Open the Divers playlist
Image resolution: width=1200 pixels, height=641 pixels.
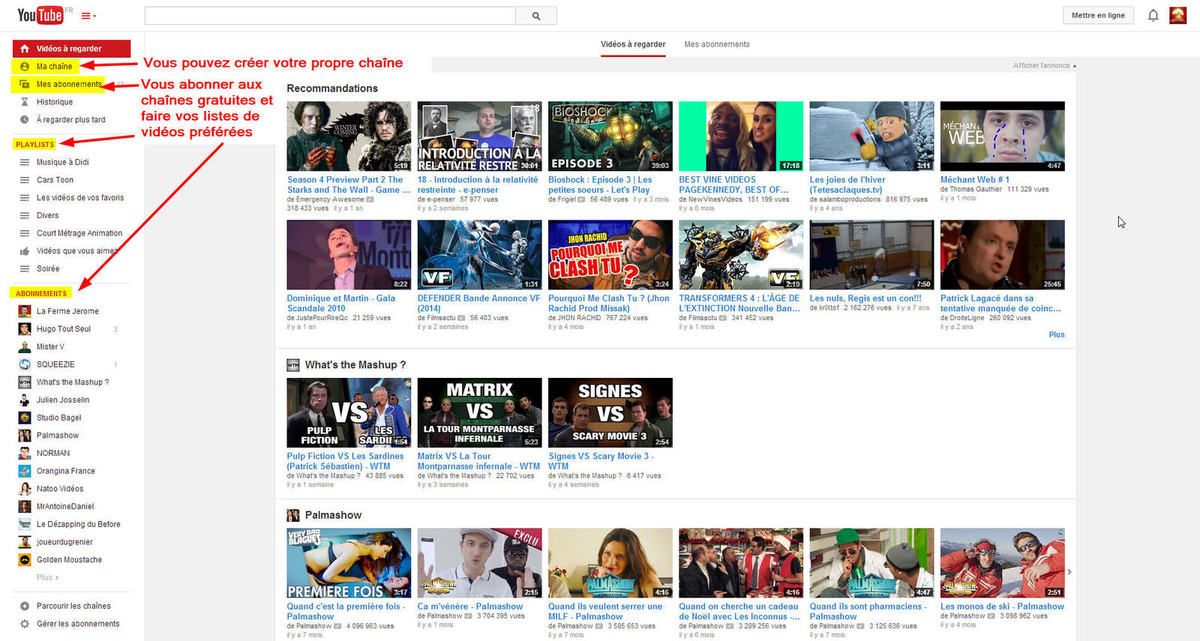click(x=48, y=216)
